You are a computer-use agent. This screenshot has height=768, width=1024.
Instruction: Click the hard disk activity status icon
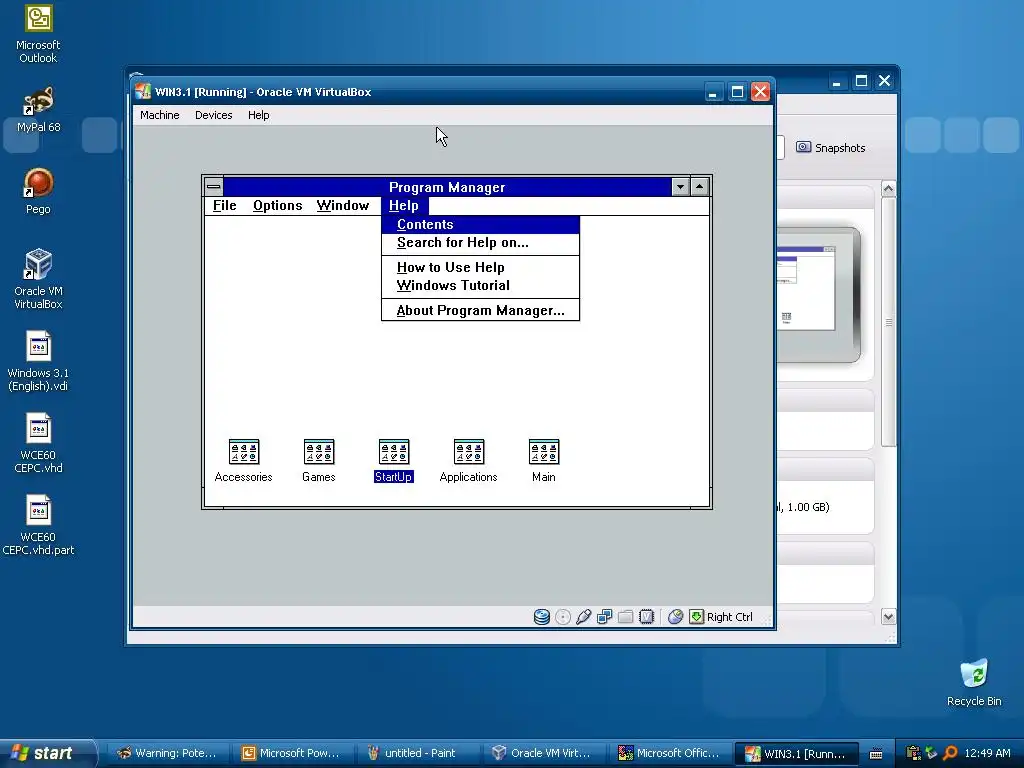point(541,616)
